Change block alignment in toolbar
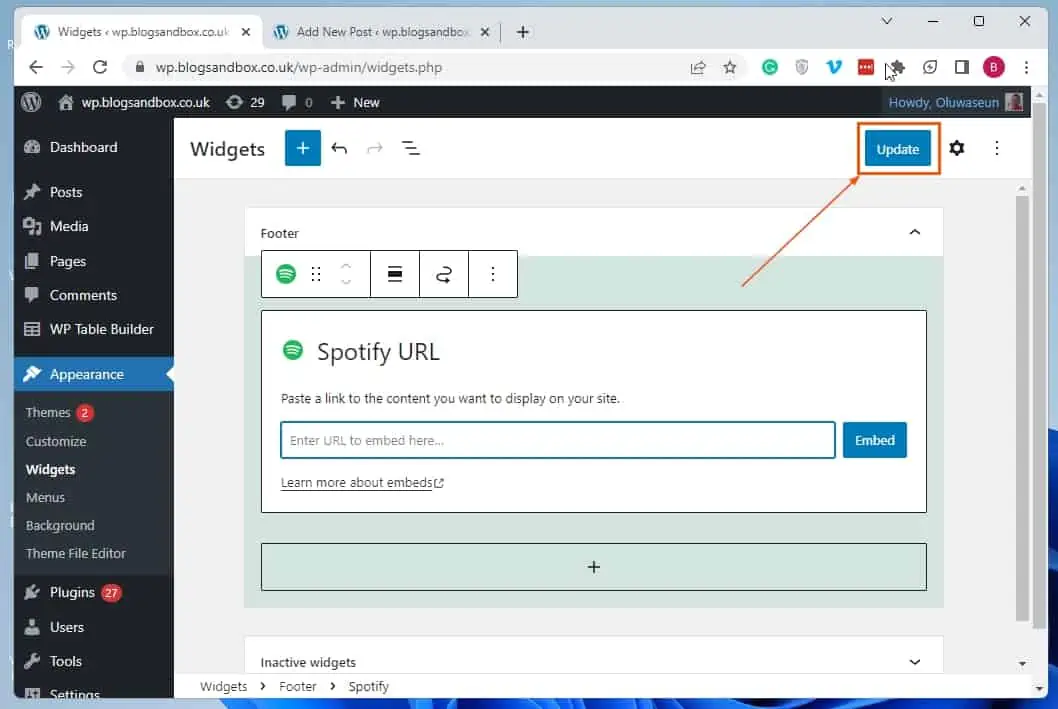This screenshot has height=709, width=1058. pyautogui.click(x=395, y=274)
